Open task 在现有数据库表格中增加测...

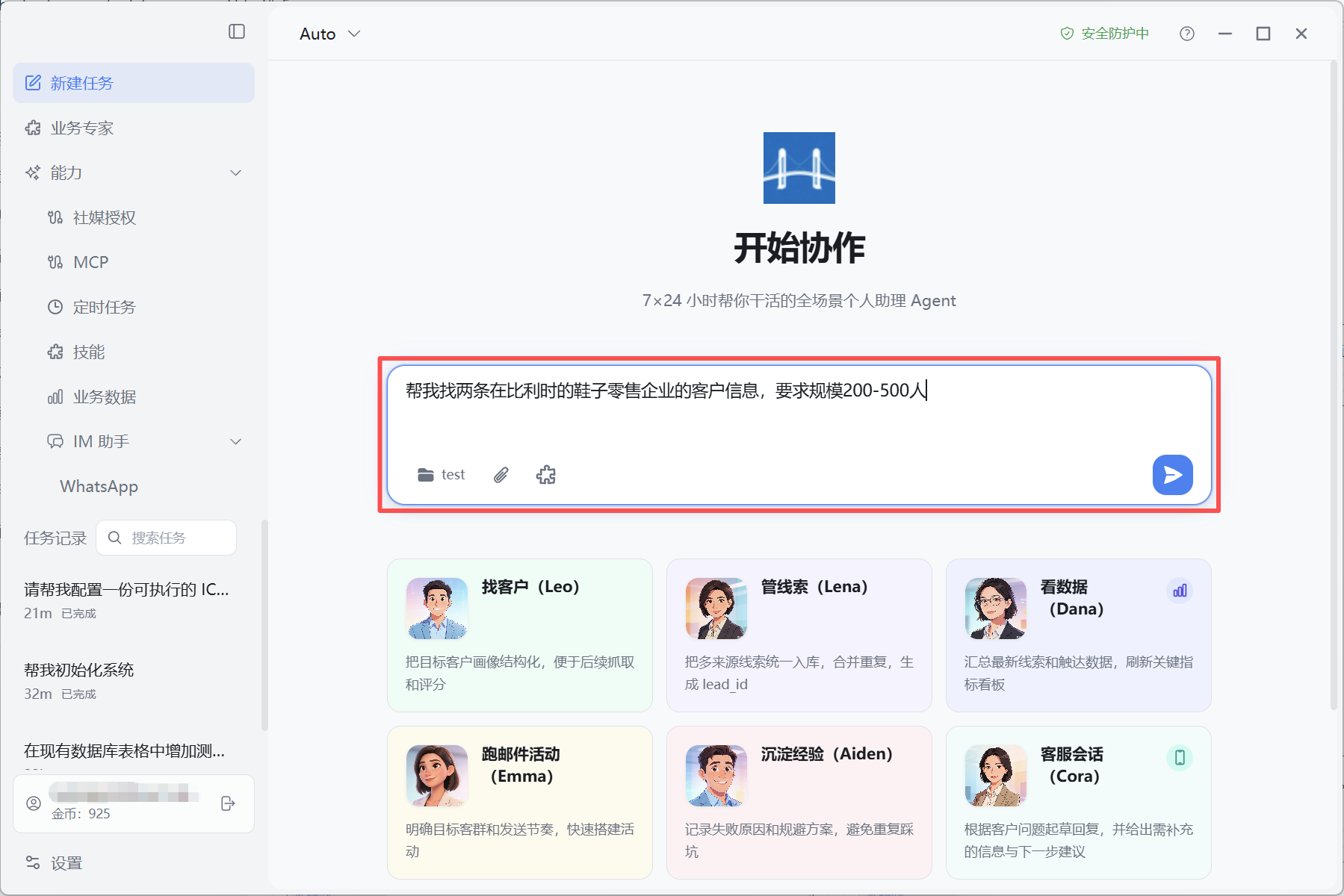click(x=125, y=750)
